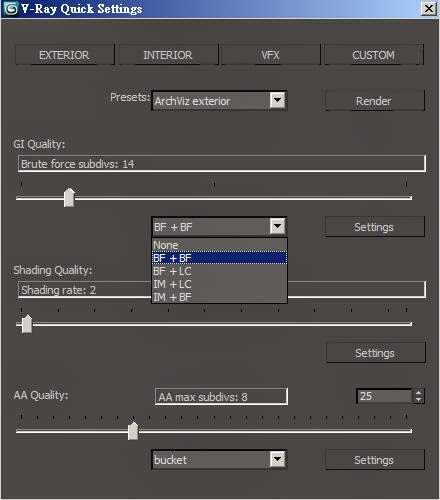Choose IM + LC from the GI list
This screenshot has height=500, width=440.
[x=219, y=284]
